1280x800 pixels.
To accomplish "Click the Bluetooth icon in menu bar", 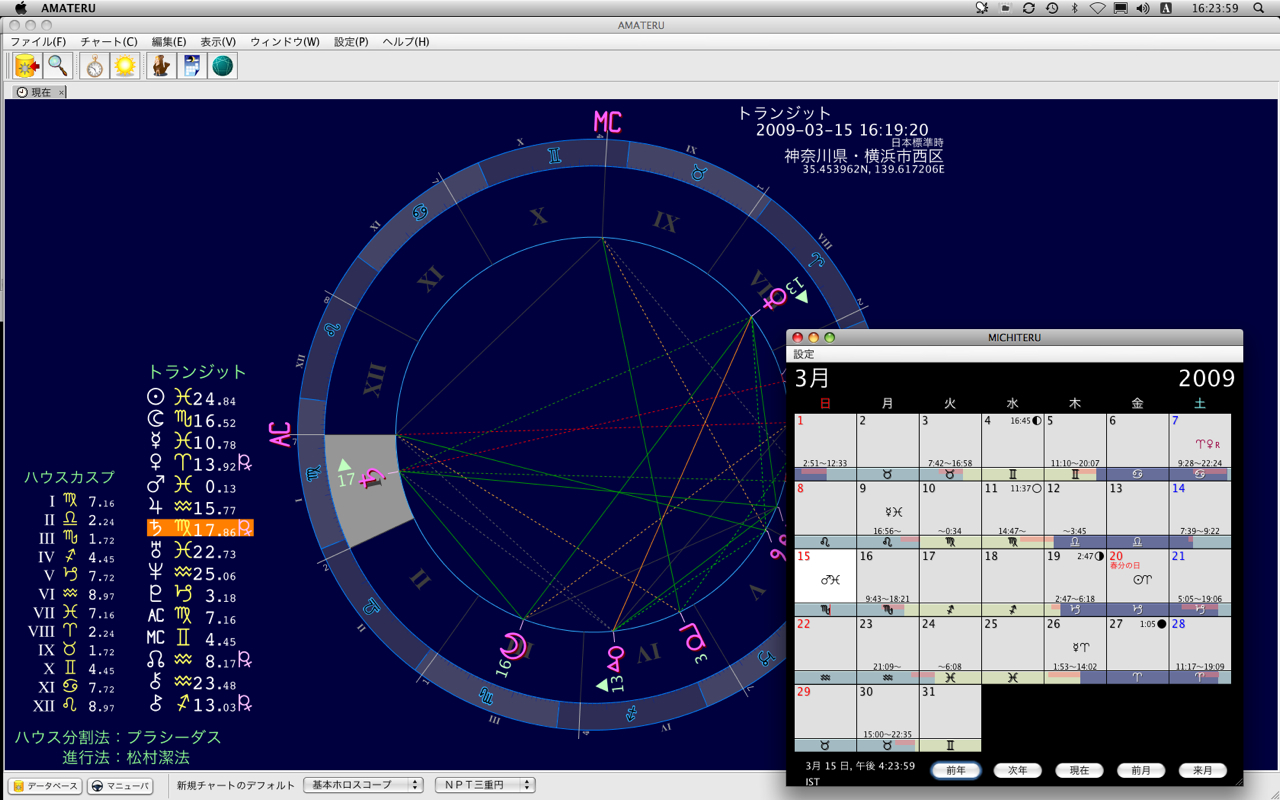I will point(1075,8).
